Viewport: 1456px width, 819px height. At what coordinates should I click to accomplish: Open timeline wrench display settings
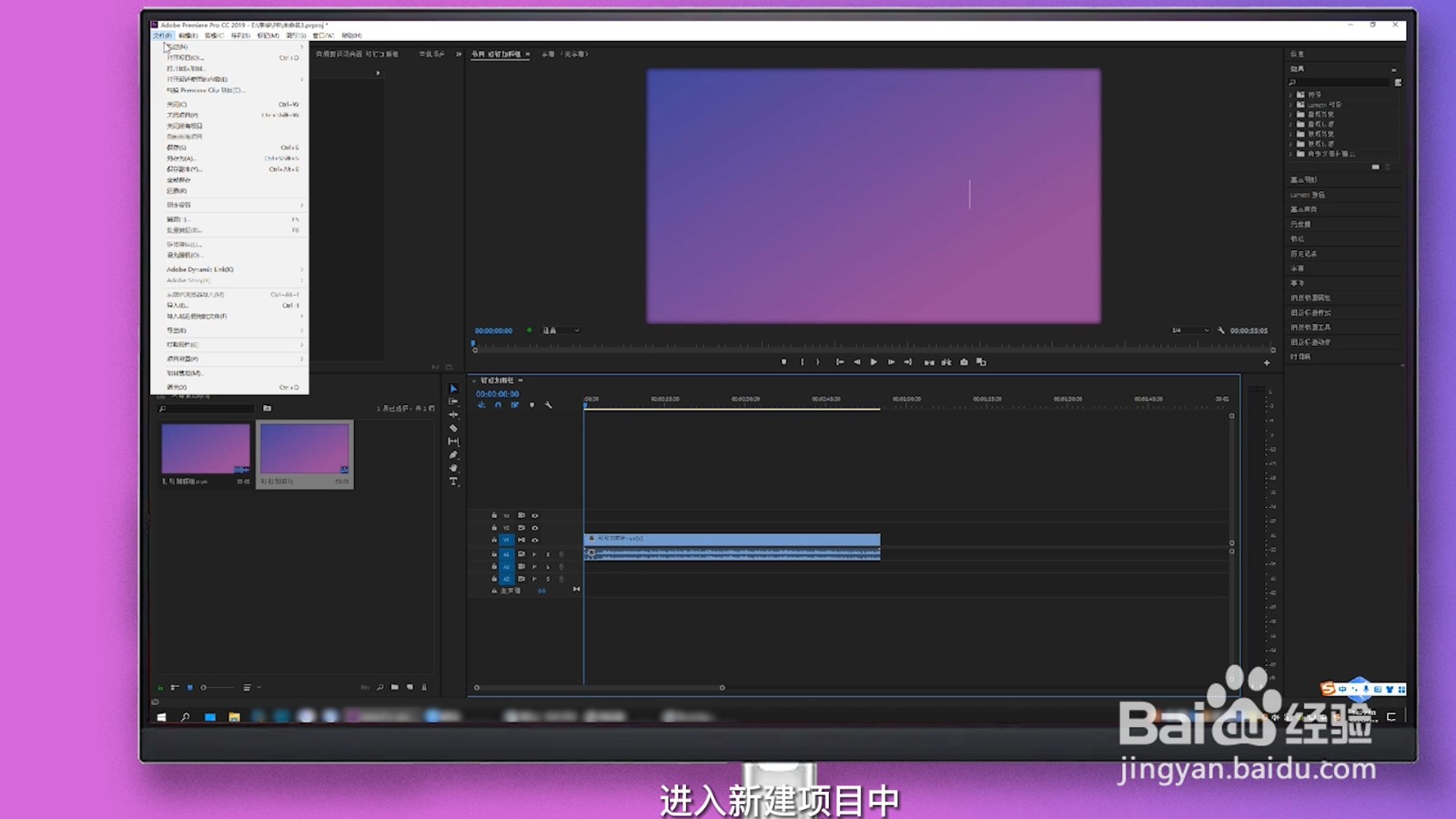point(549,405)
